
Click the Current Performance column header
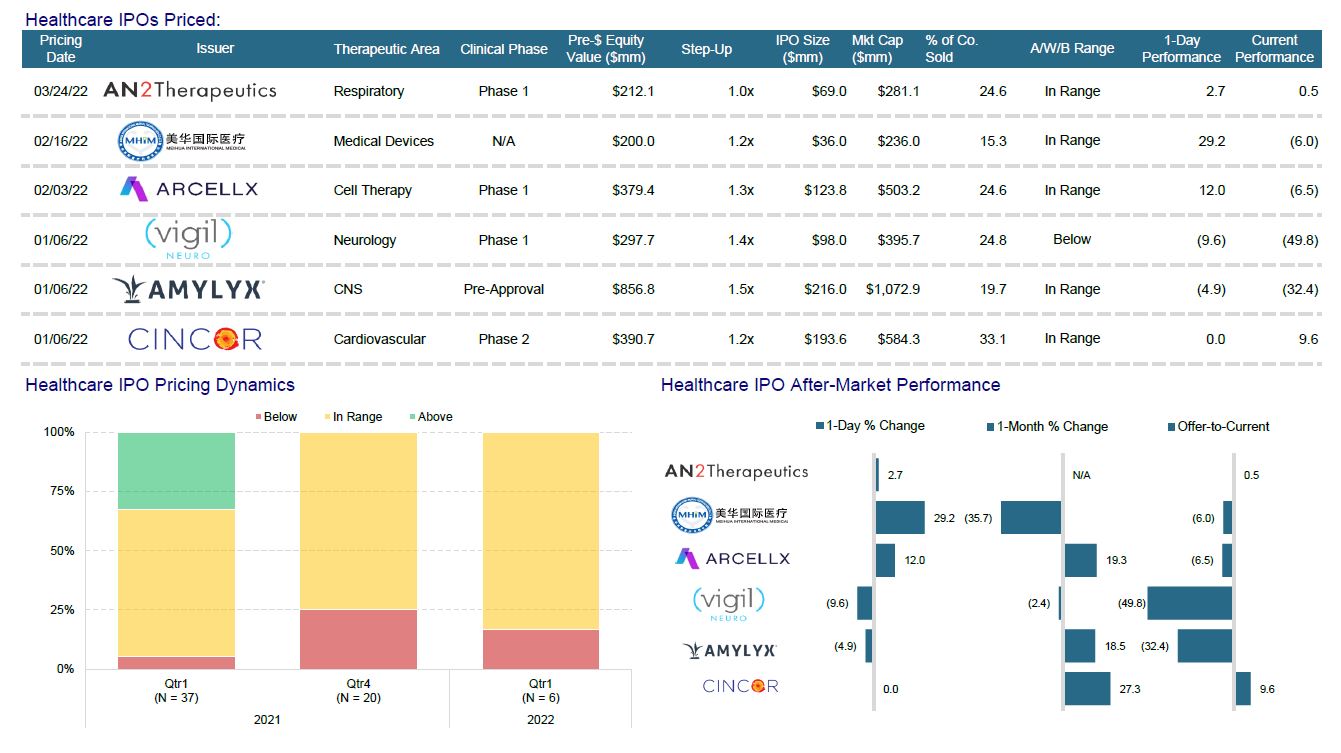point(1274,49)
